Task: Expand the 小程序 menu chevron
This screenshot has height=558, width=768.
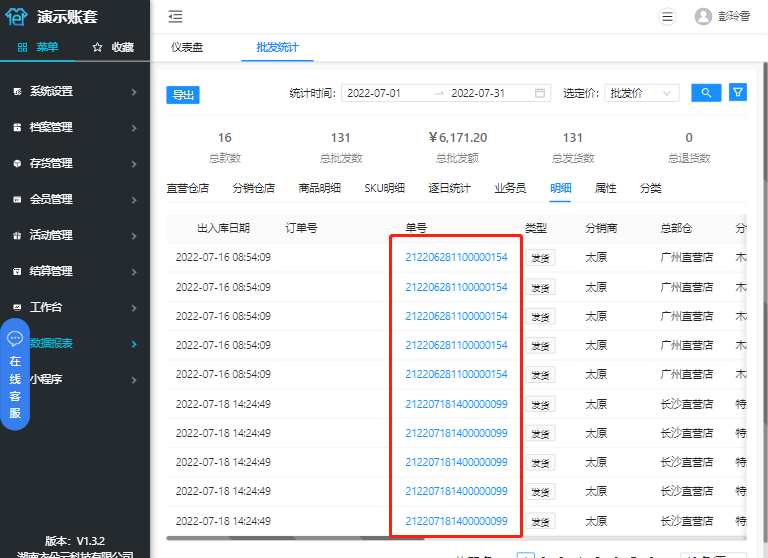Action: click(134, 380)
